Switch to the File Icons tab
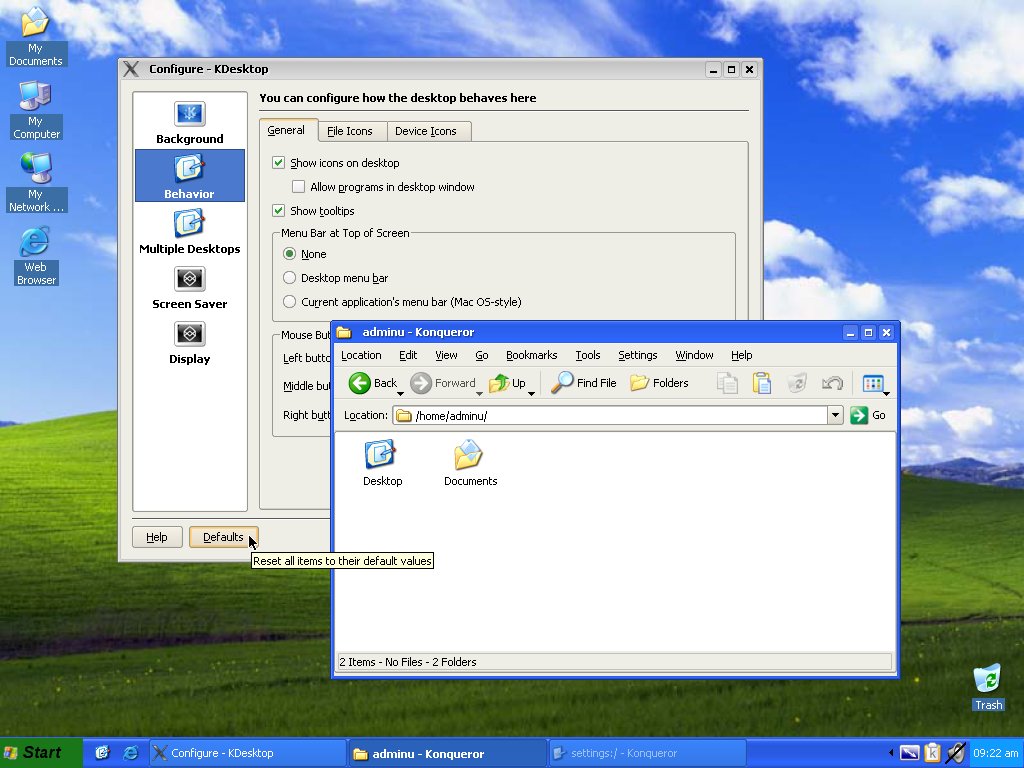The image size is (1024, 768). point(351,130)
